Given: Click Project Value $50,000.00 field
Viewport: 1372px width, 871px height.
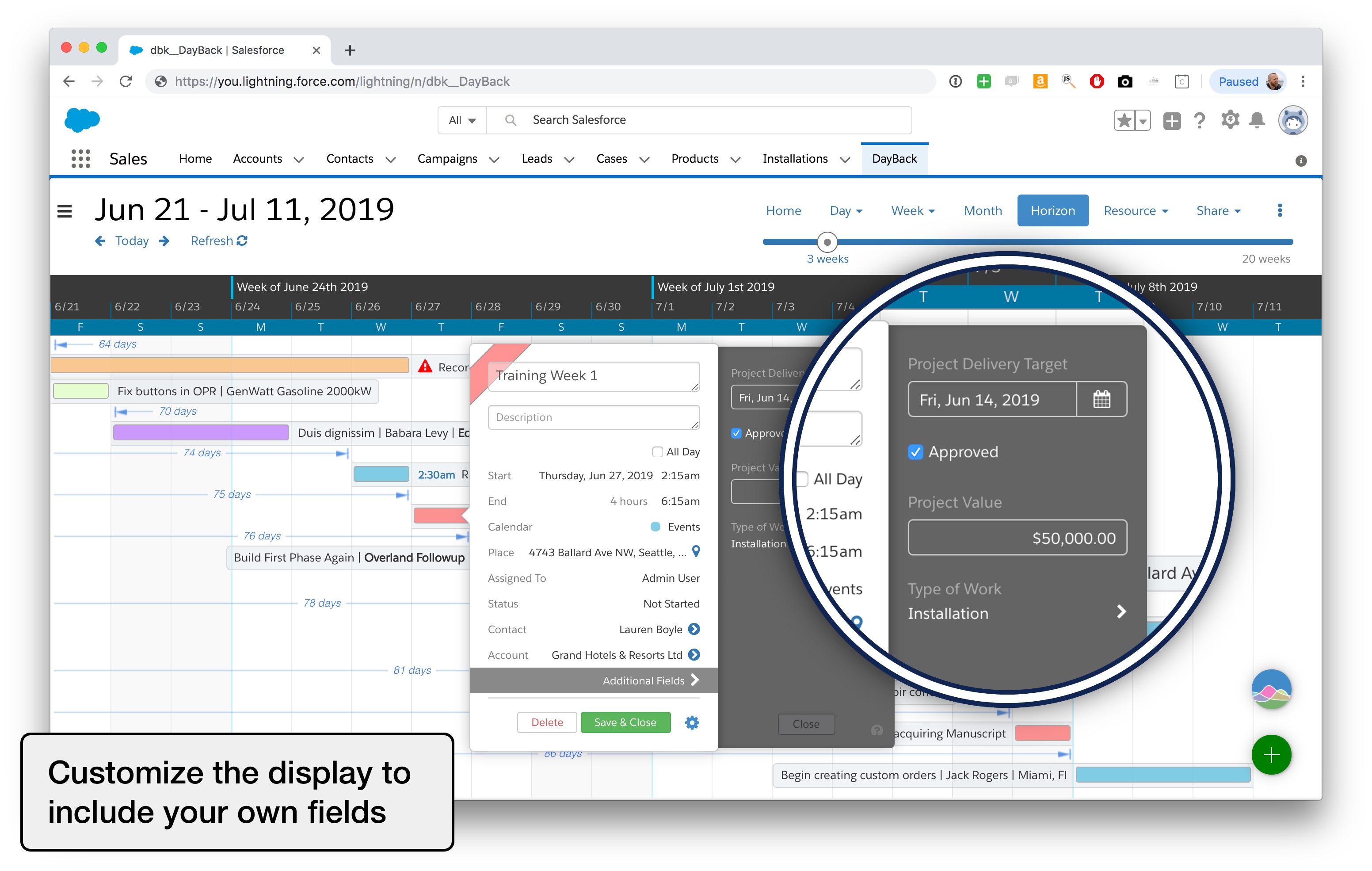Looking at the screenshot, I should point(1017,538).
